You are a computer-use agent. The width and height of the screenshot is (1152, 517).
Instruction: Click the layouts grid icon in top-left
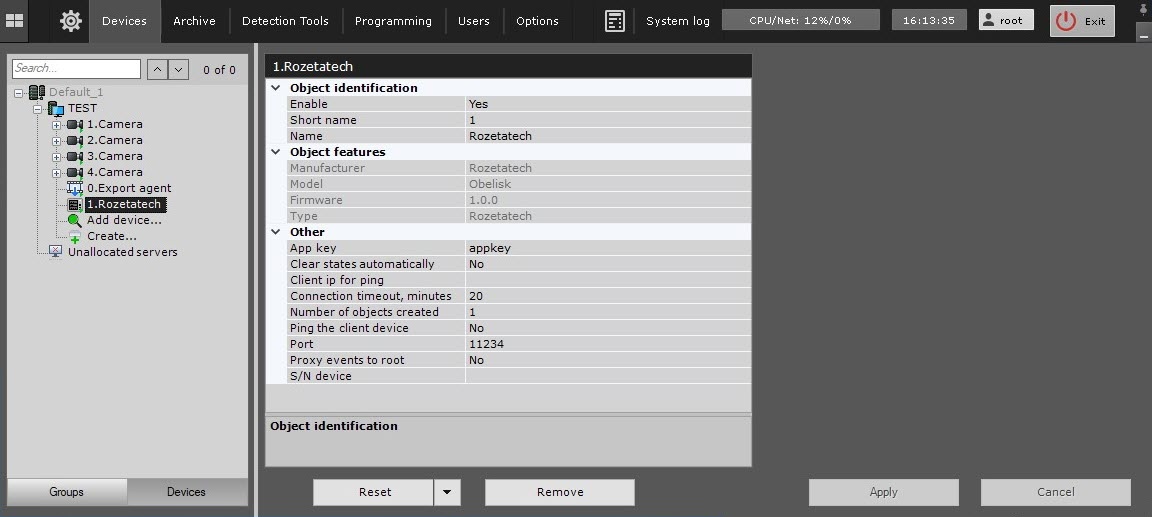14,21
